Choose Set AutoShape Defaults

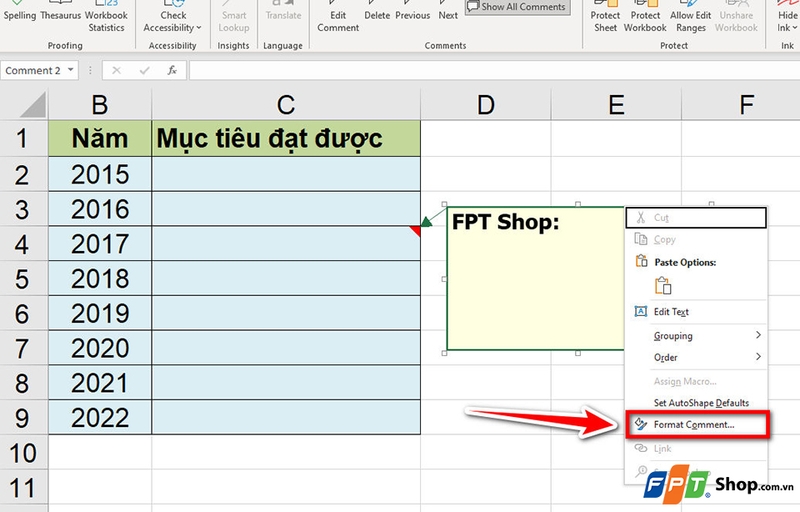[696, 403]
